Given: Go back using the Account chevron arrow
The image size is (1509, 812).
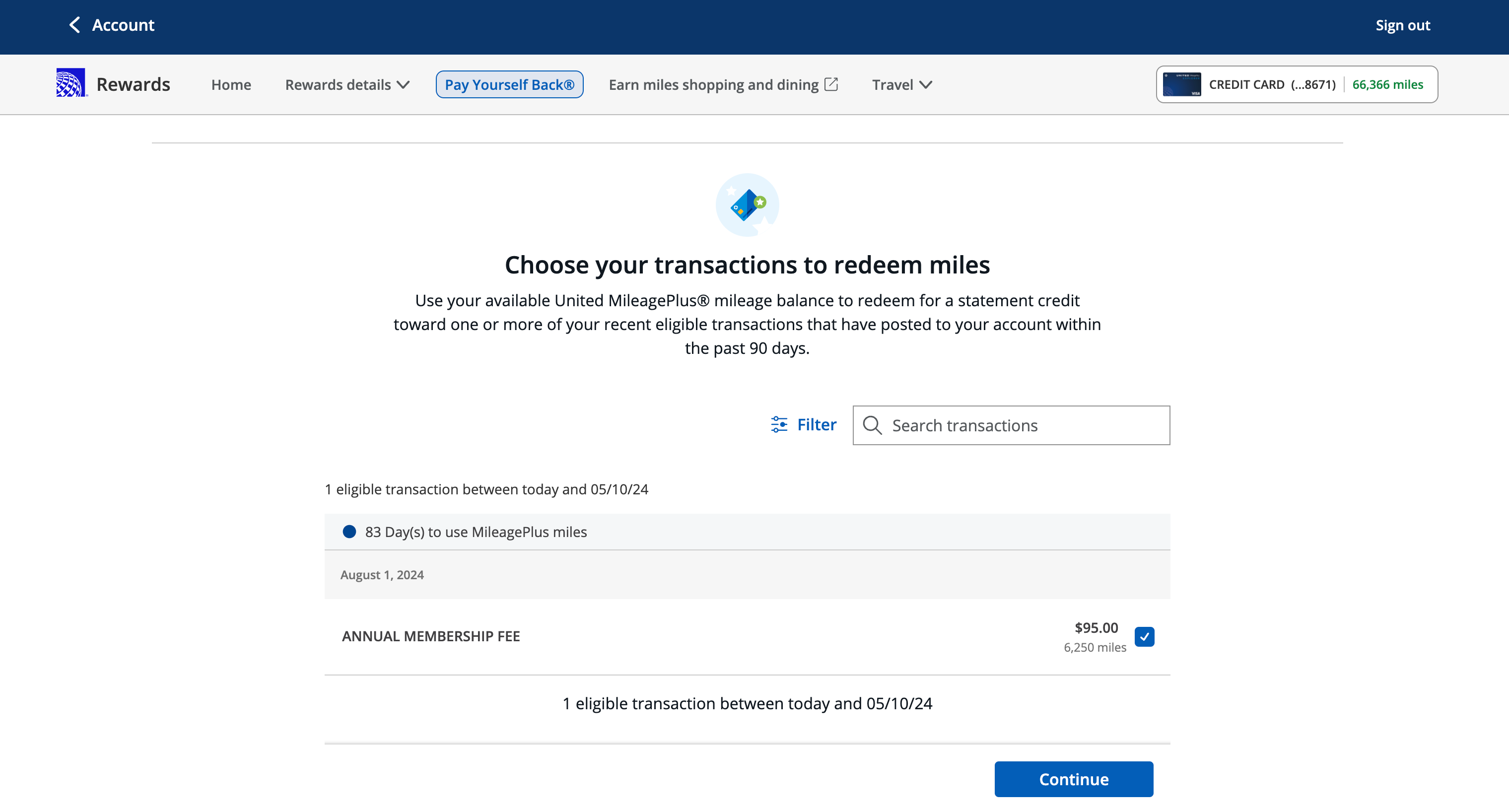Looking at the screenshot, I should tap(74, 25).
